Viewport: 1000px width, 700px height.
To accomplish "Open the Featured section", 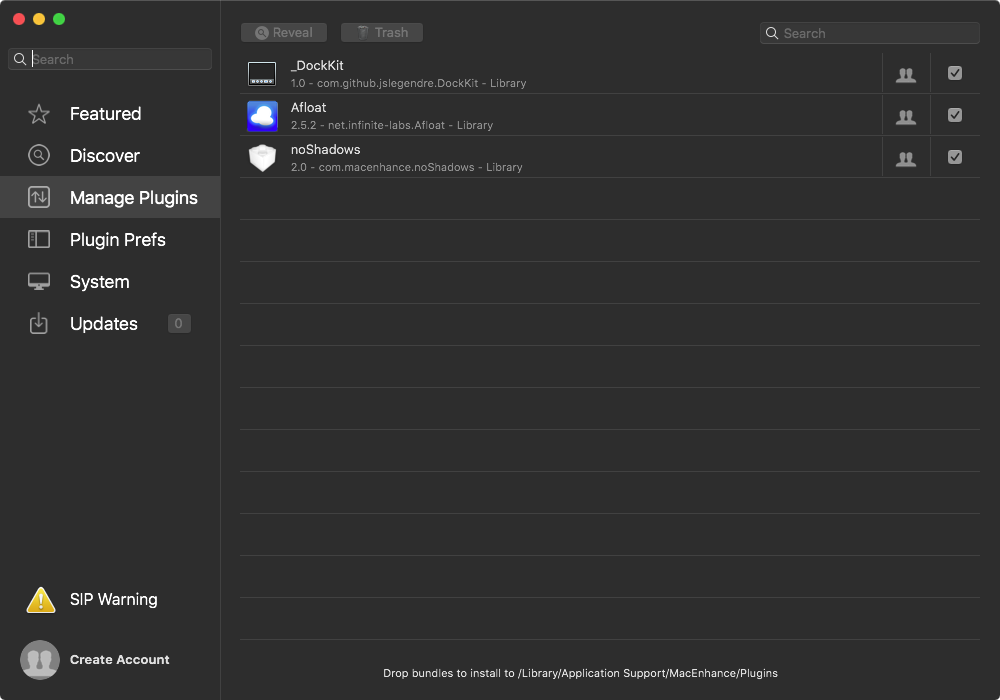I will (110, 114).
